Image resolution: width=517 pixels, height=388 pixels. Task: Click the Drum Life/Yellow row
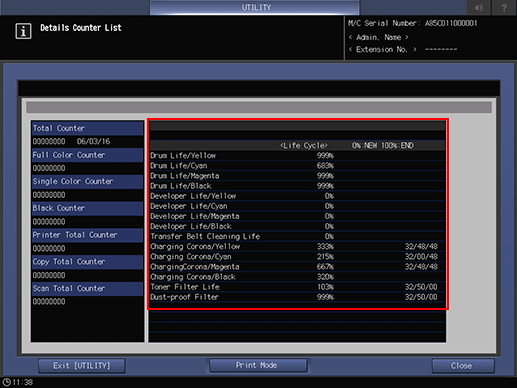(297, 156)
